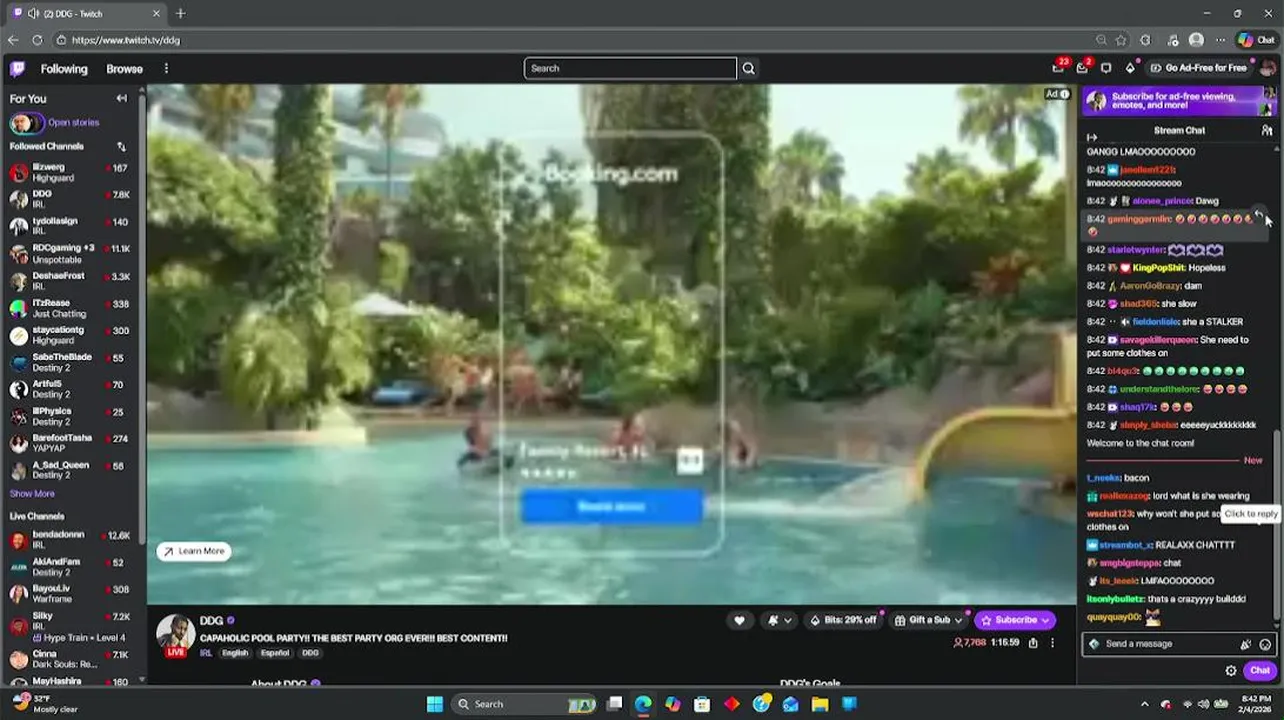The height and width of the screenshot is (720, 1284).
Task: Open the chat community users icon
Action: [1267, 130]
